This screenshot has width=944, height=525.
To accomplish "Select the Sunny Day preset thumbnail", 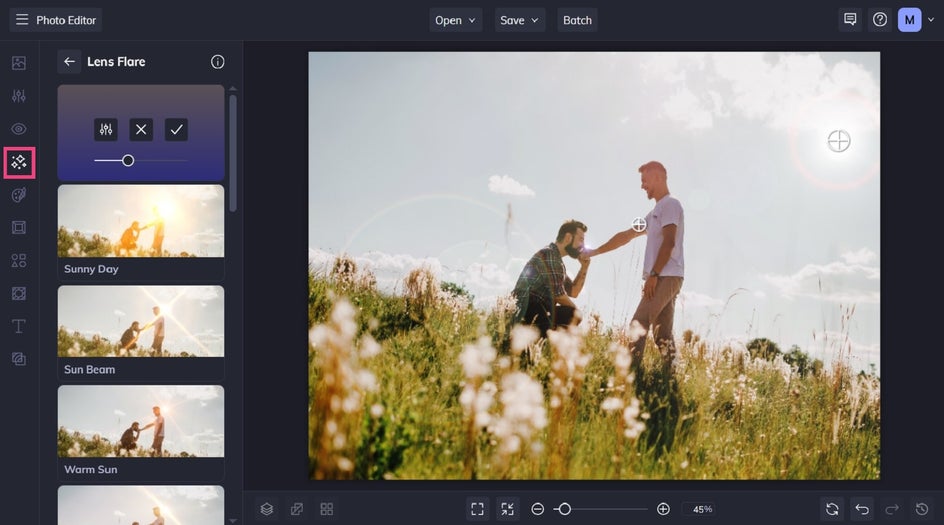I will tap(141, 221).
